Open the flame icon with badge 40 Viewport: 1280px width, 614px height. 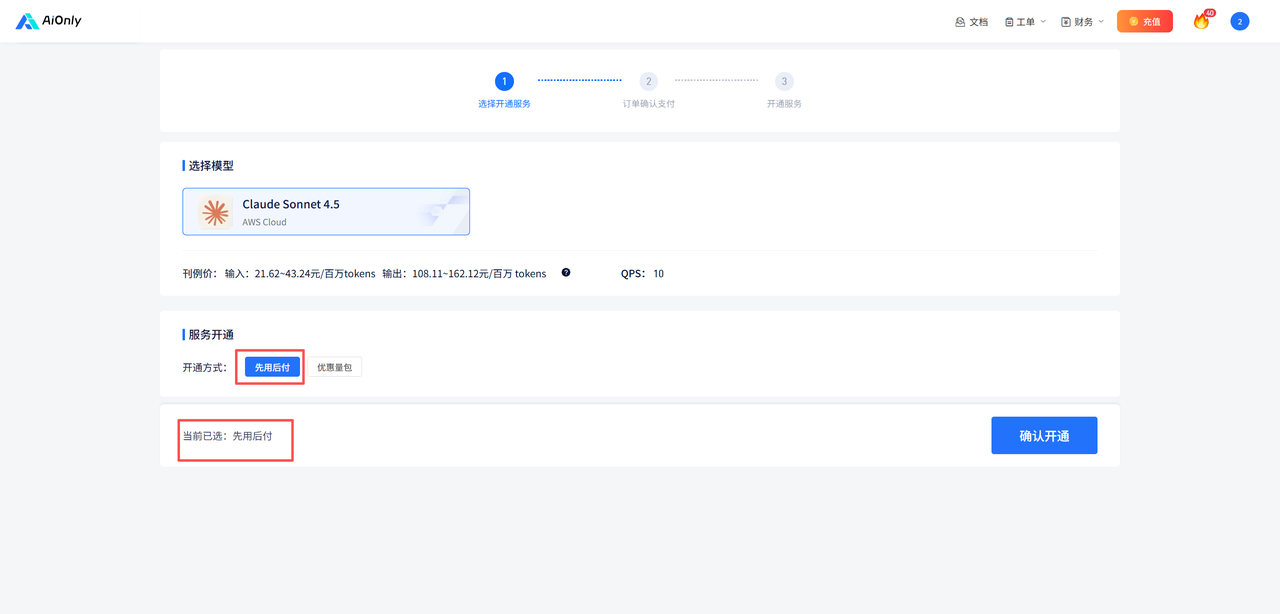coord(1202,20)
